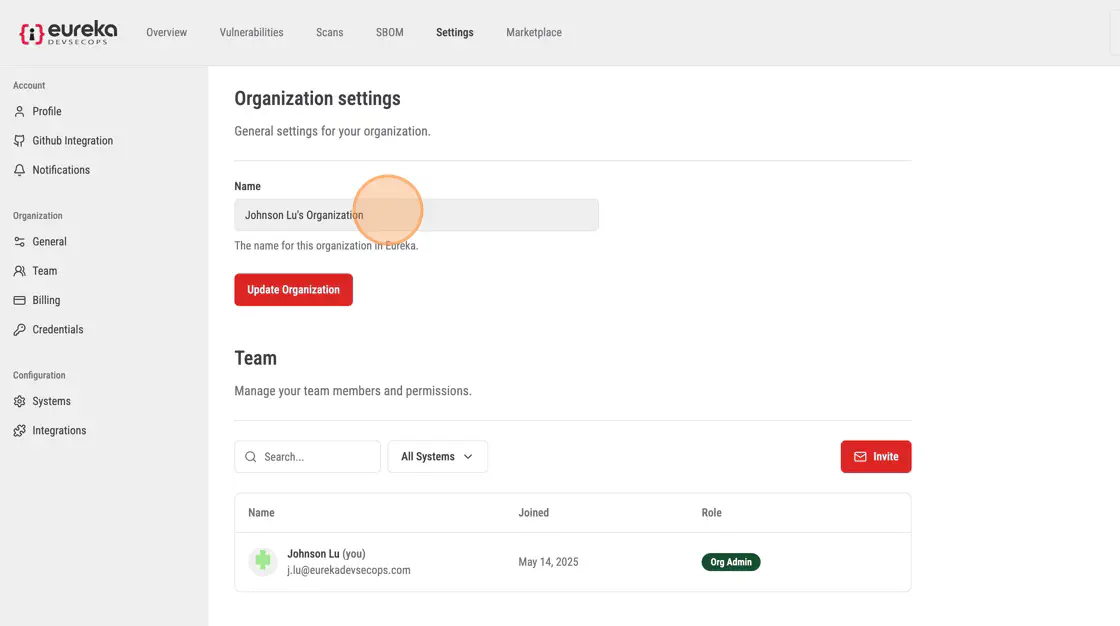This screenshot has width=1120, height=626.
Task: Switch to the Vulnerabilities tab
Action: pyautogui.click(x=251, y=33)
